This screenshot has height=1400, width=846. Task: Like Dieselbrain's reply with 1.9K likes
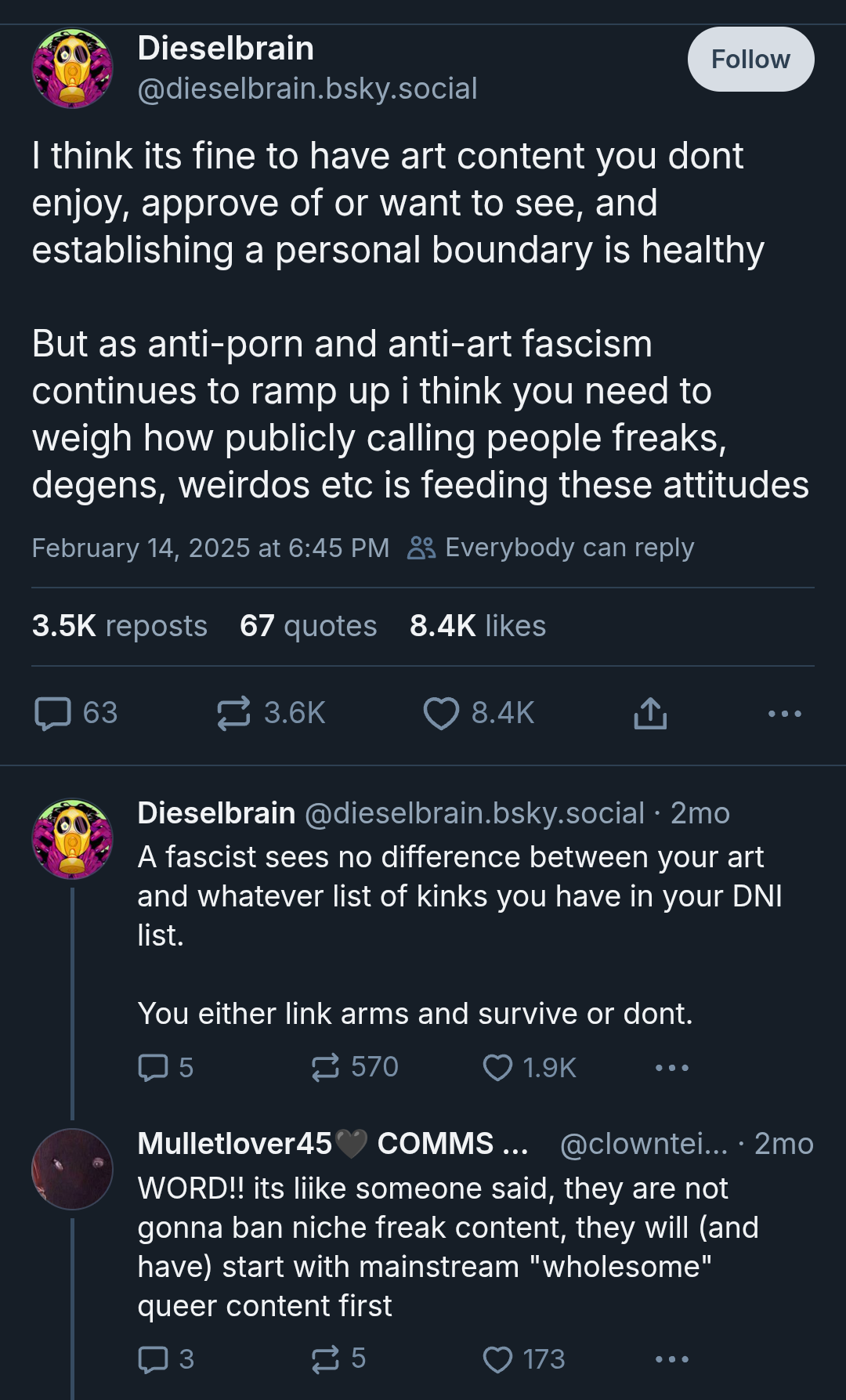(530, 1067)
